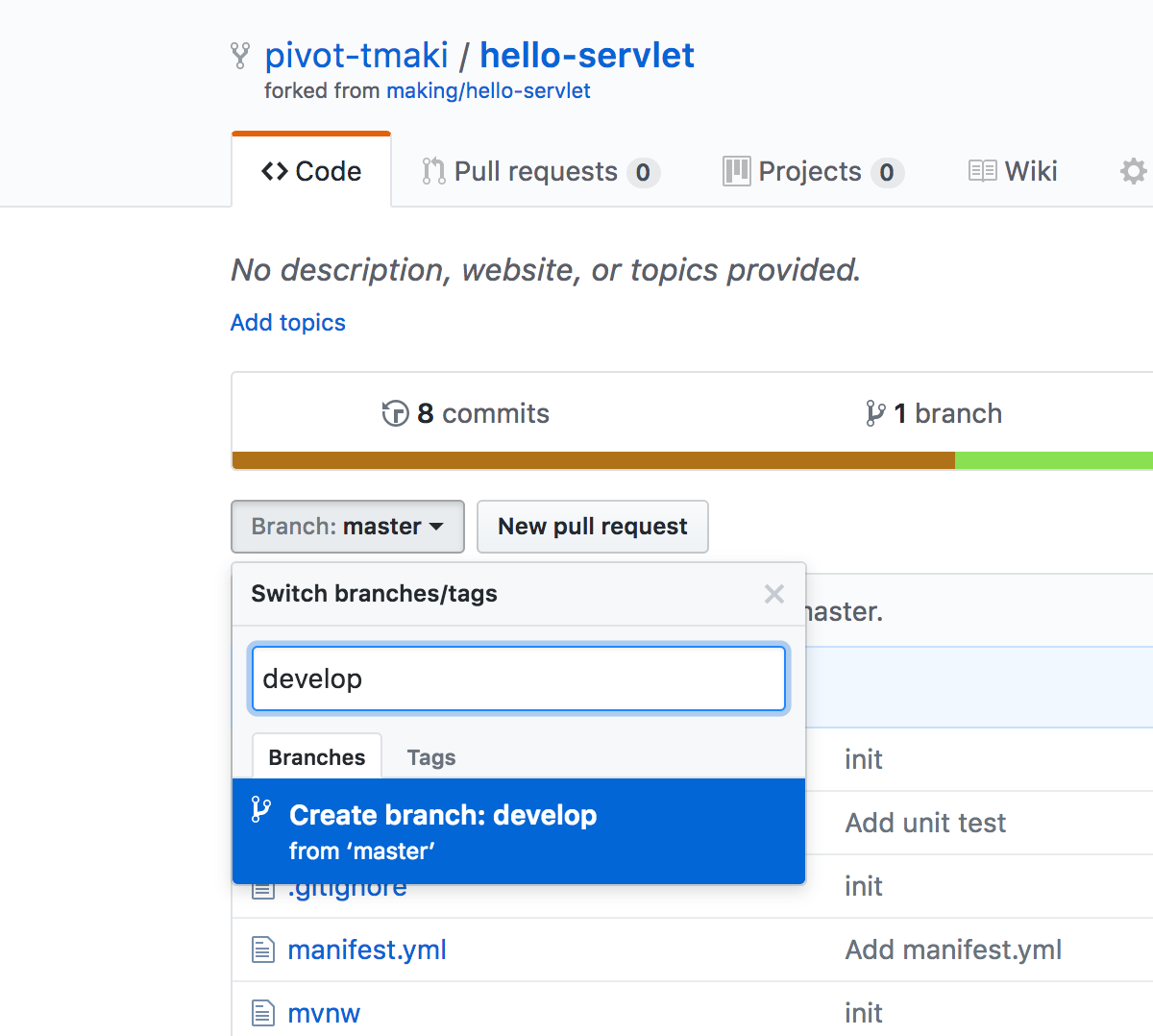The height and width of the screenshot is (1036, 1153).
Task: Click the branch icon next to 1 branch
Action: point(874,413)
